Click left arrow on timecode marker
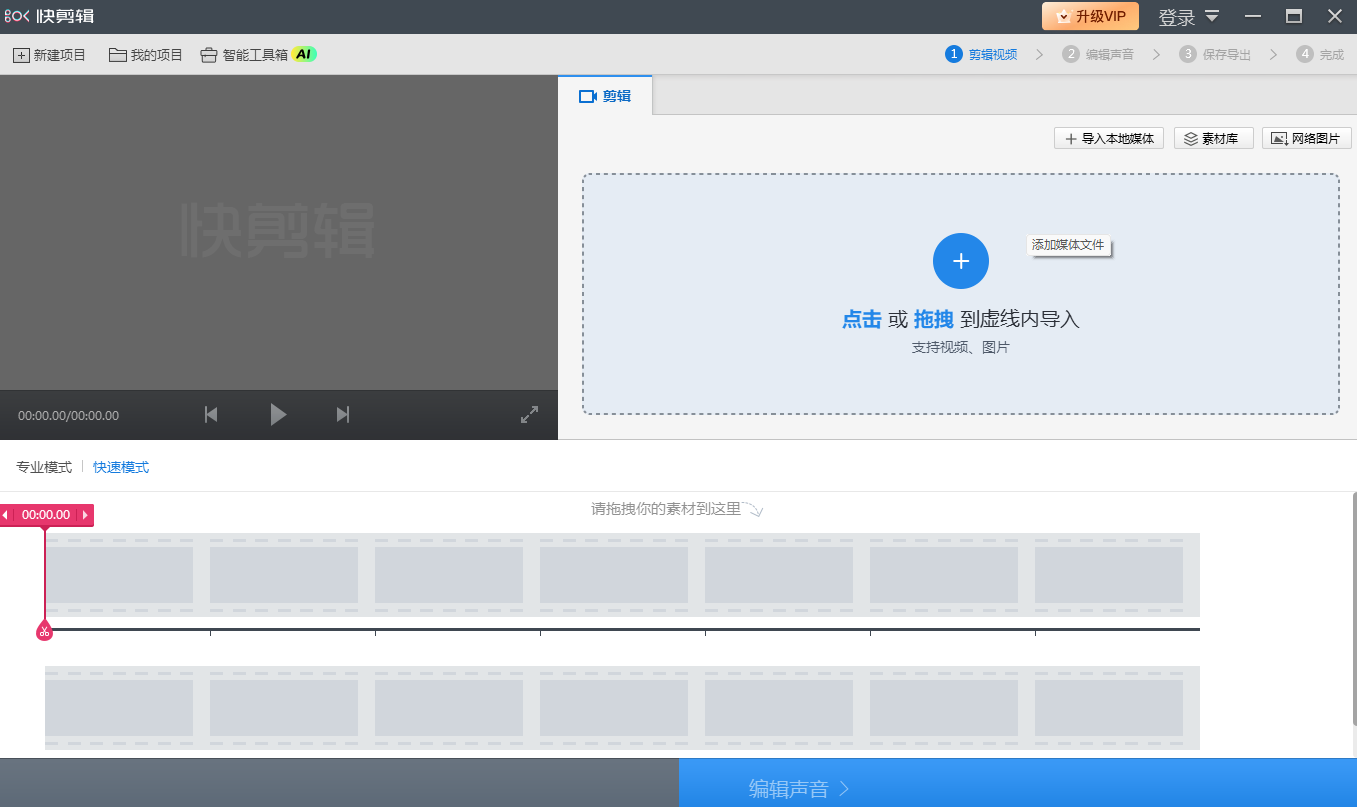 click(6, 515)
